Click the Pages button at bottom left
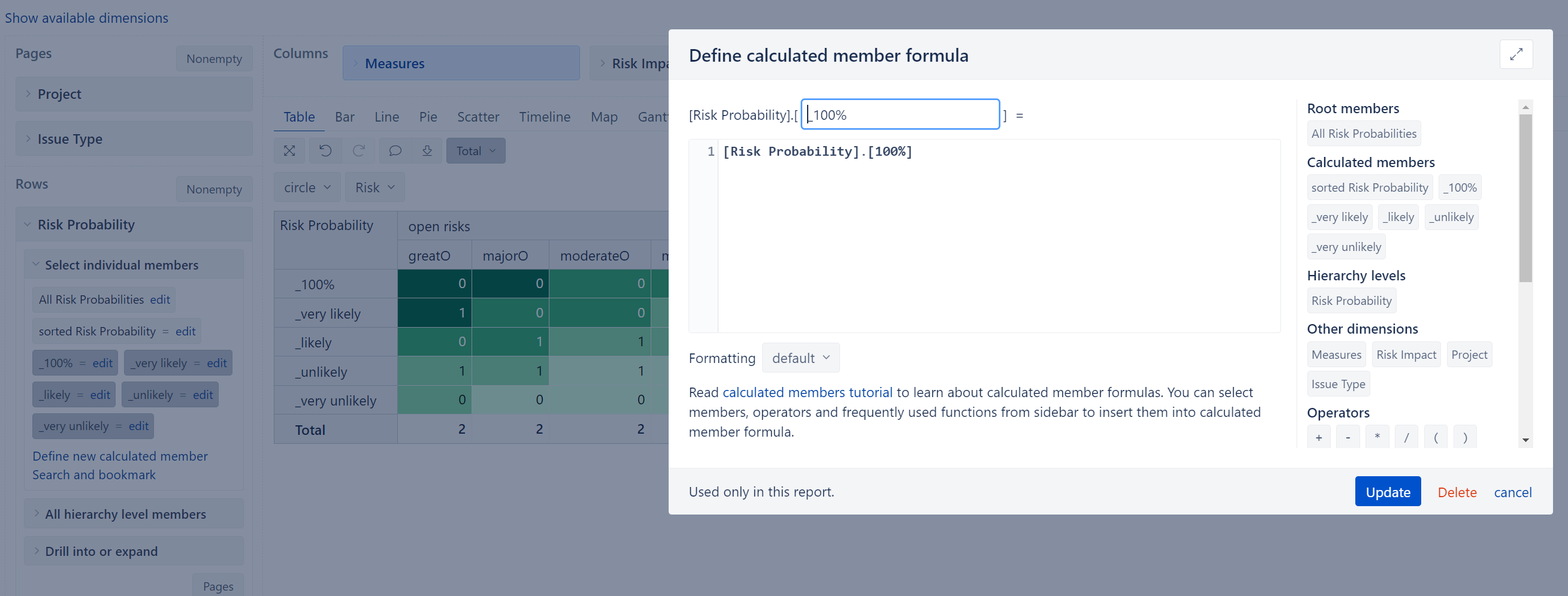Viewport: 1568px width, 596px height. click(x=218, y=586)
